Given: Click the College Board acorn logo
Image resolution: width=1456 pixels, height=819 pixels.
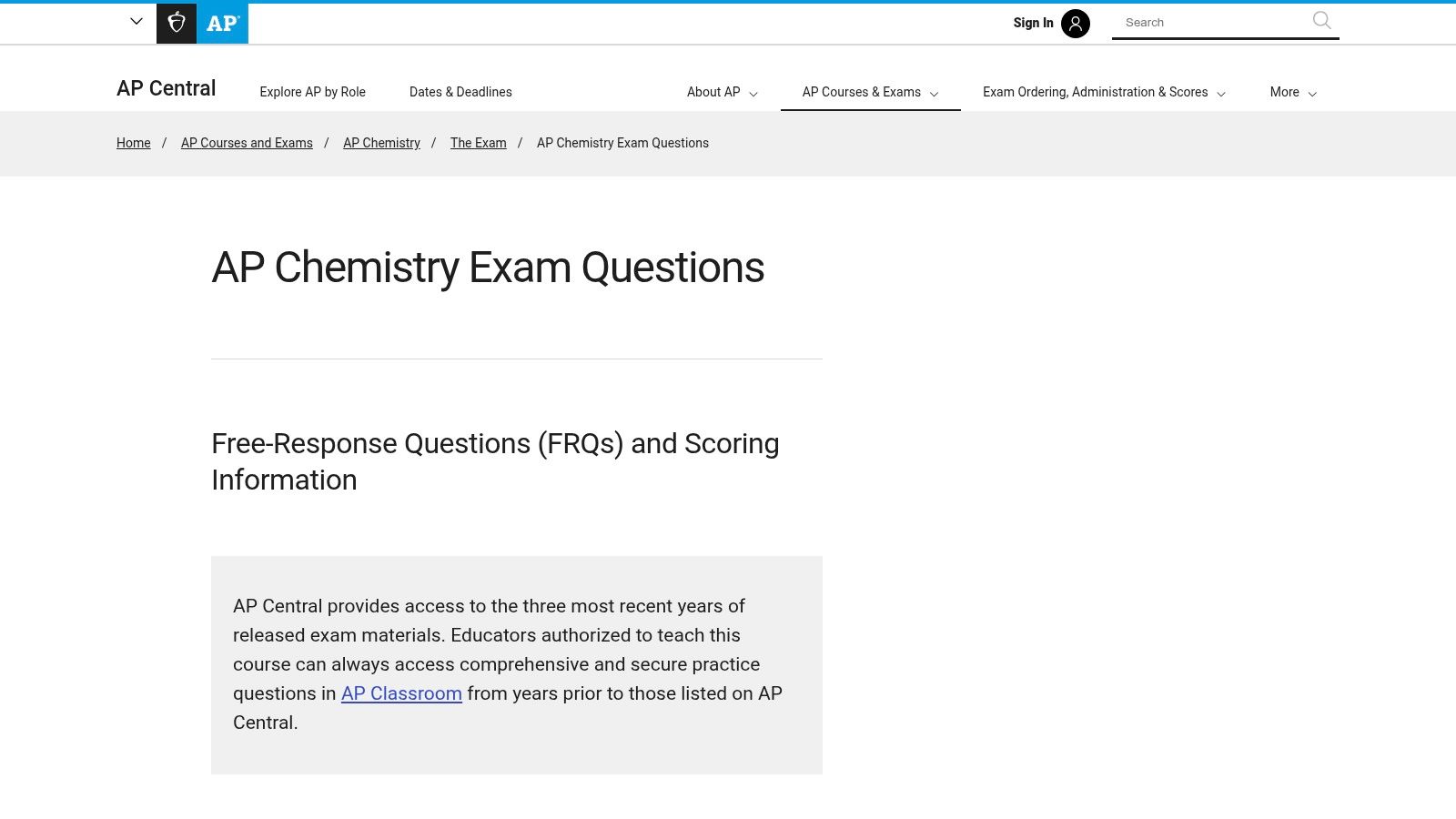Looking at the screenshot, I should coord(177,23).
